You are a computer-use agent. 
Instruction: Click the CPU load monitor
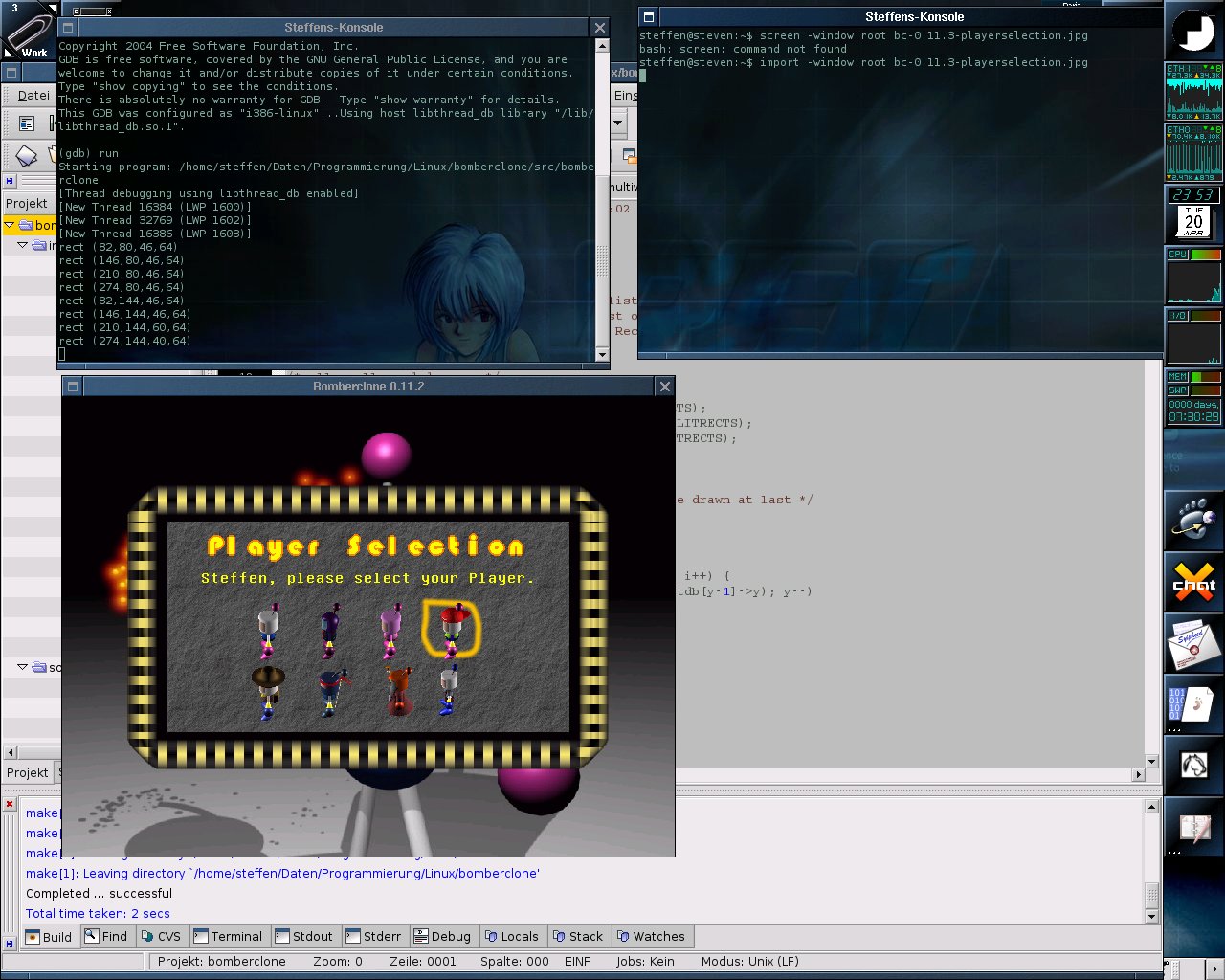pyautogui.click(x=1193, y=276)
